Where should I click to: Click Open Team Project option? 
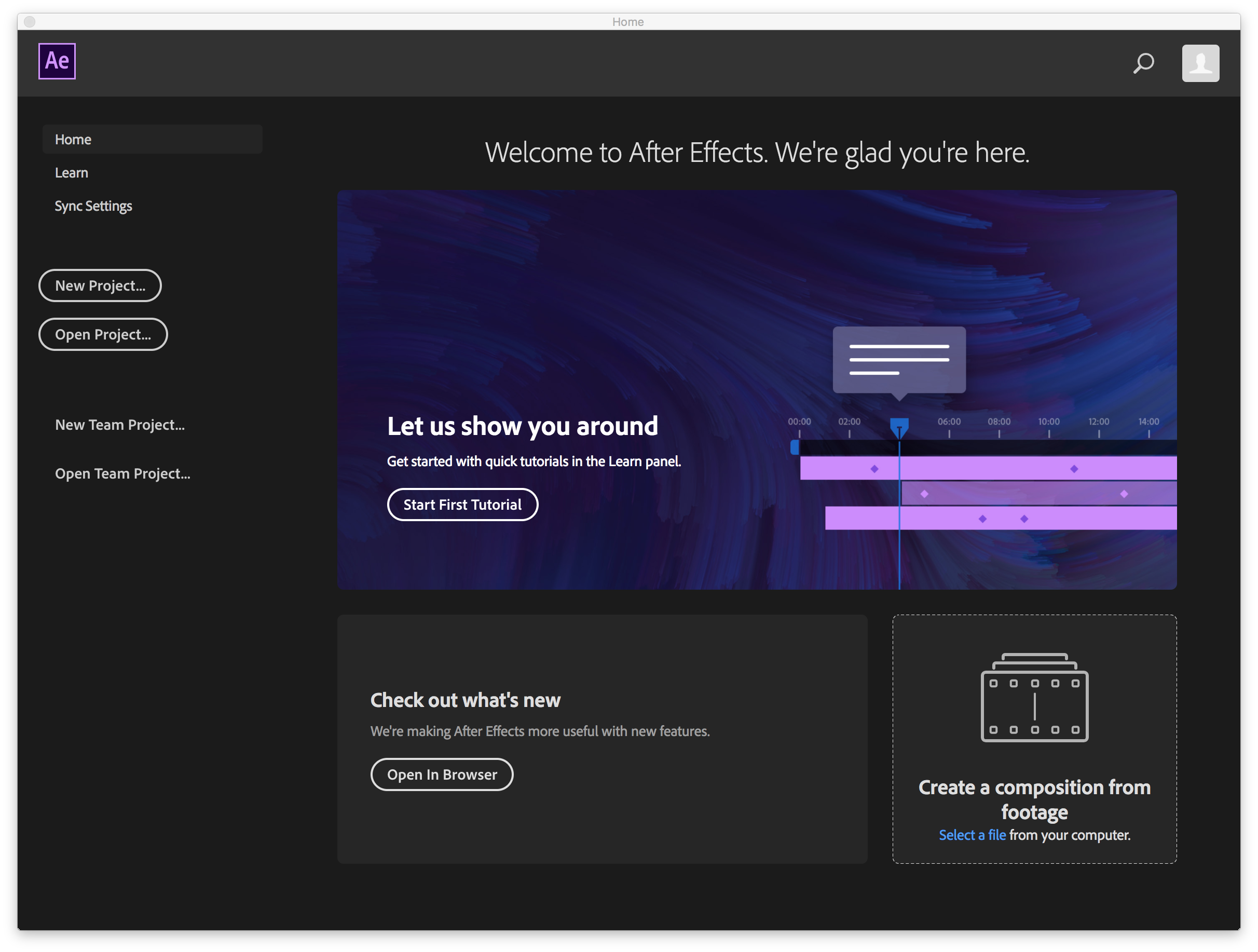click(122, 472)
